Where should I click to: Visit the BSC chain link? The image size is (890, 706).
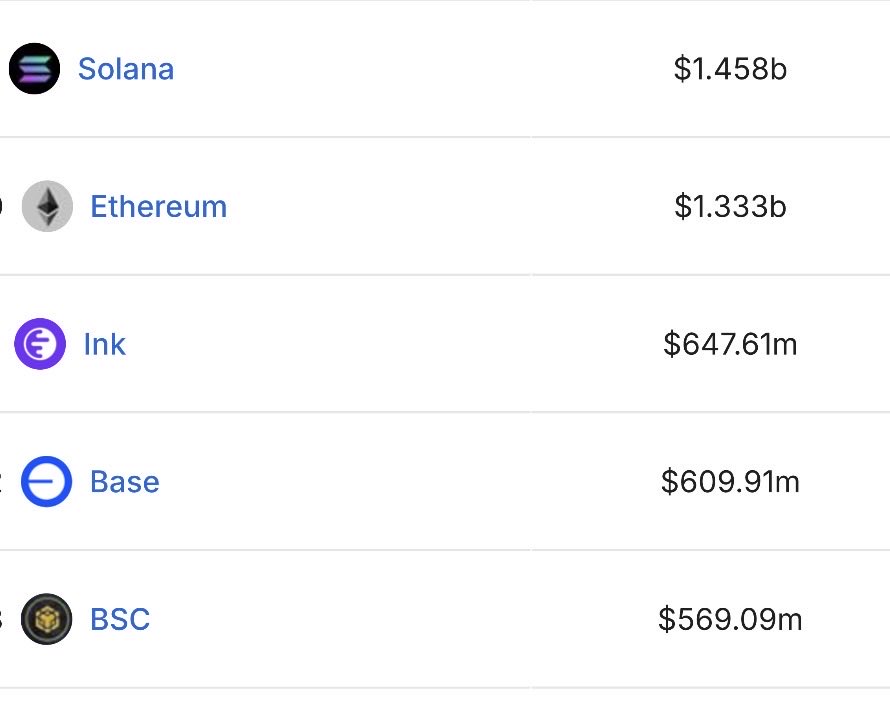coord(120,620)
